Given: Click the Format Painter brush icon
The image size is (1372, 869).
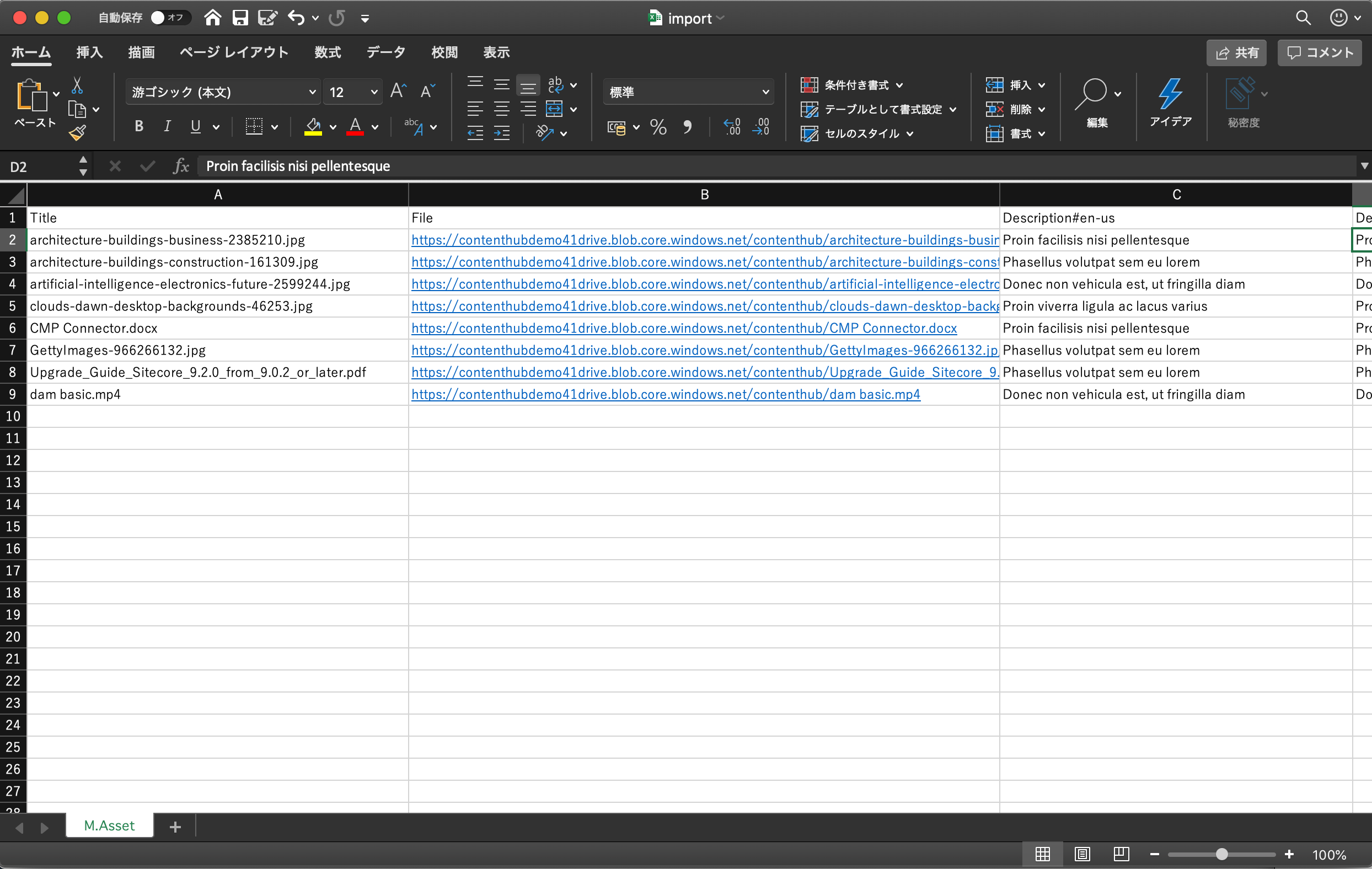Looking at the screenshot, I should tap(77, 133).
